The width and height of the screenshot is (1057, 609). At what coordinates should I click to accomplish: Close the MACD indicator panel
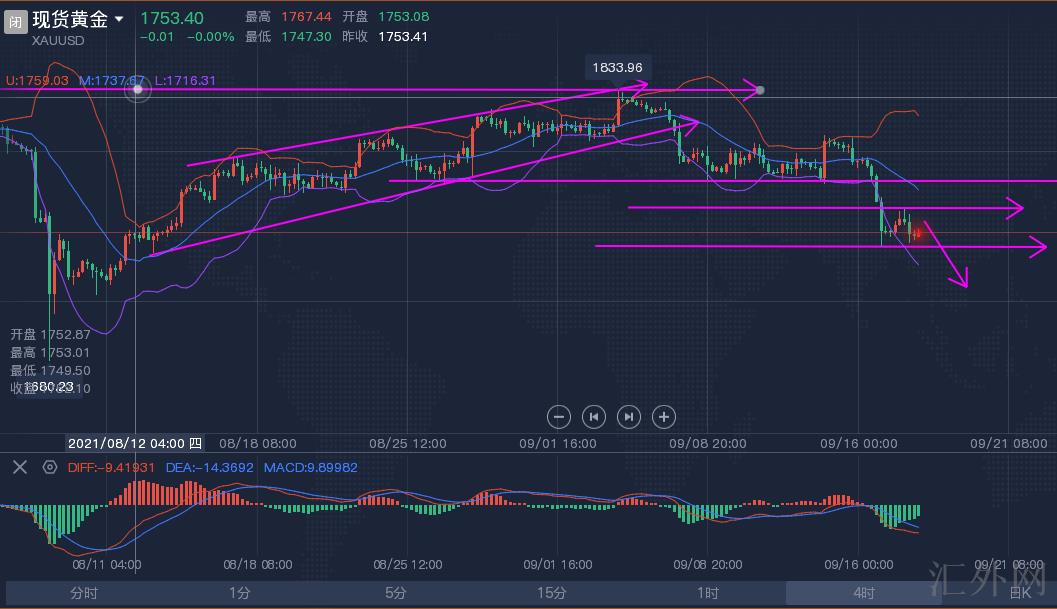(x=18, y=467)
